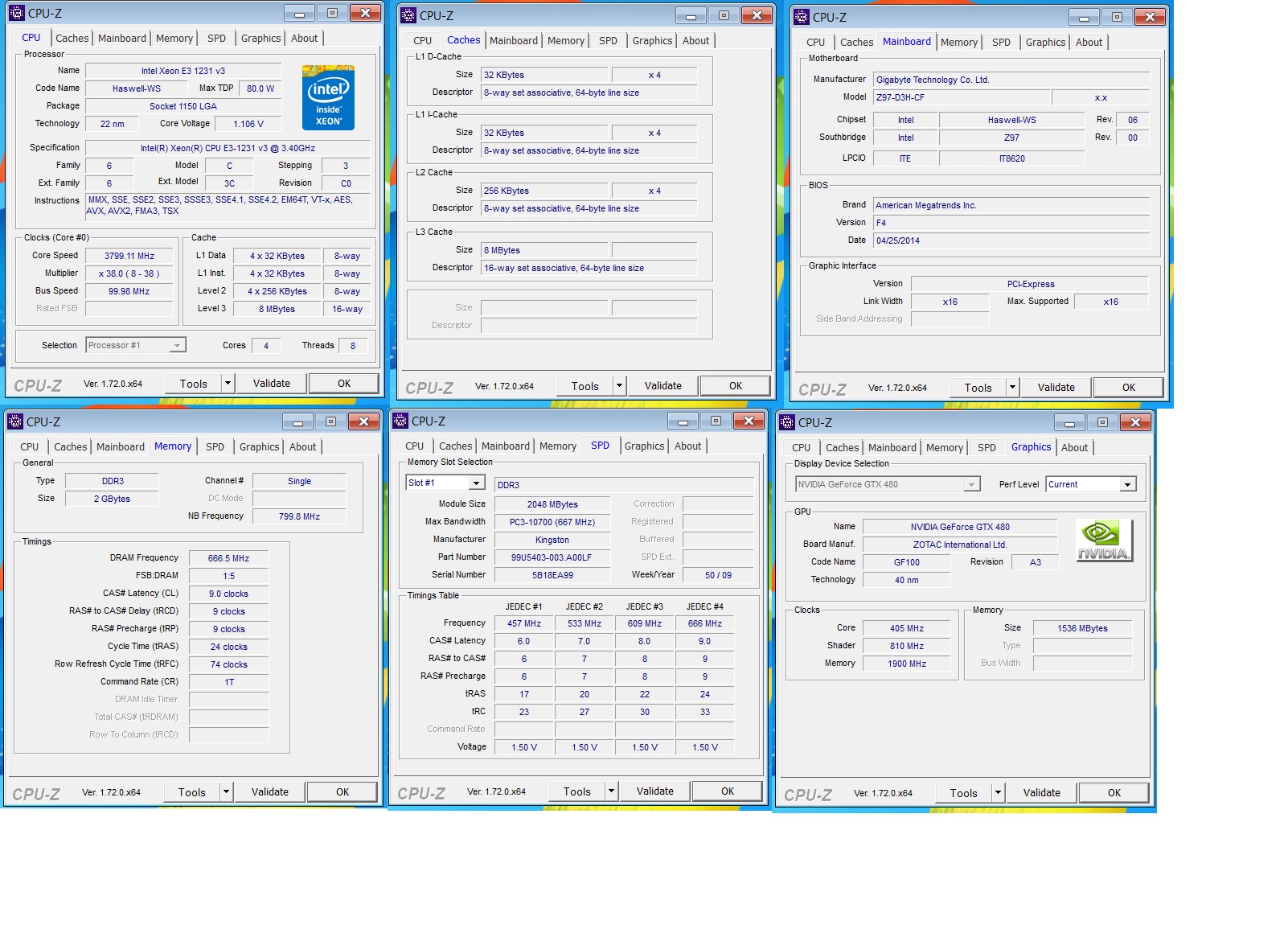Click the Serial Number 5B18EA99
1288x929 pixels.
coord(552,575)
